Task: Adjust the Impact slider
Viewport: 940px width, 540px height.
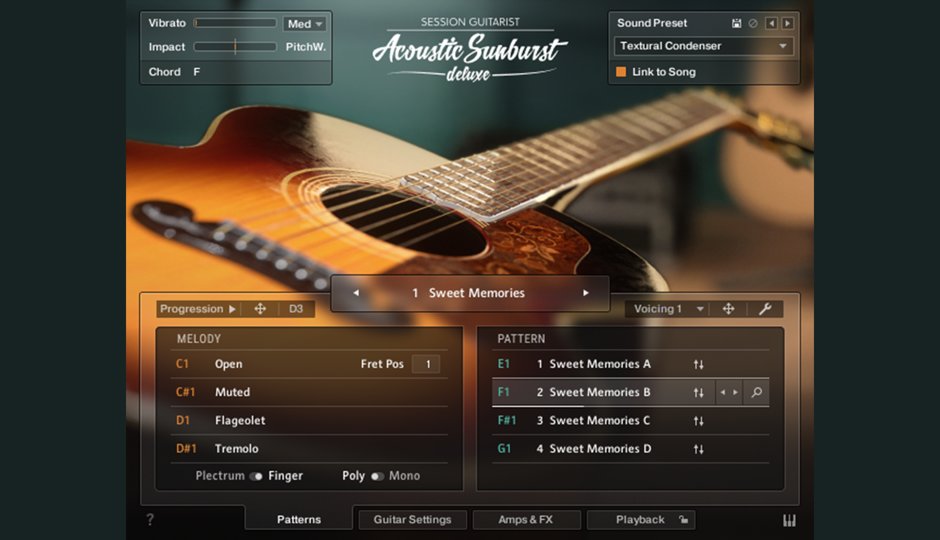Action: [235, 47]
